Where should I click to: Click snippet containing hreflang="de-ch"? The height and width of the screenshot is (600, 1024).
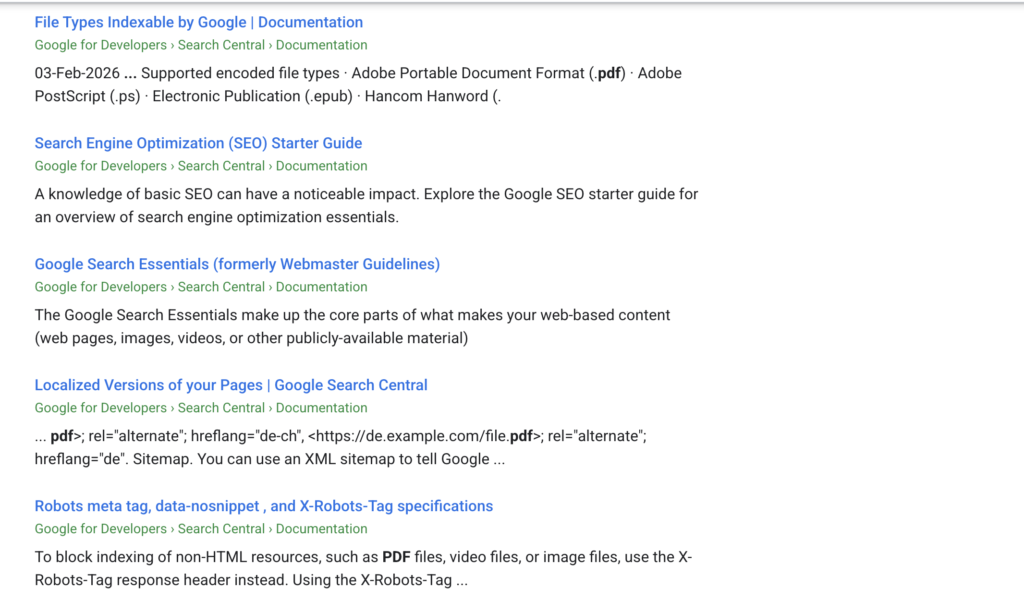[341, 447]
